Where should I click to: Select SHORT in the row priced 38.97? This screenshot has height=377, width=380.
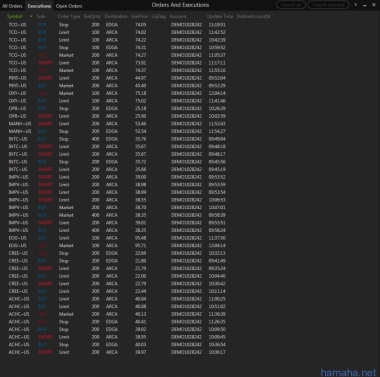(45, 352)
